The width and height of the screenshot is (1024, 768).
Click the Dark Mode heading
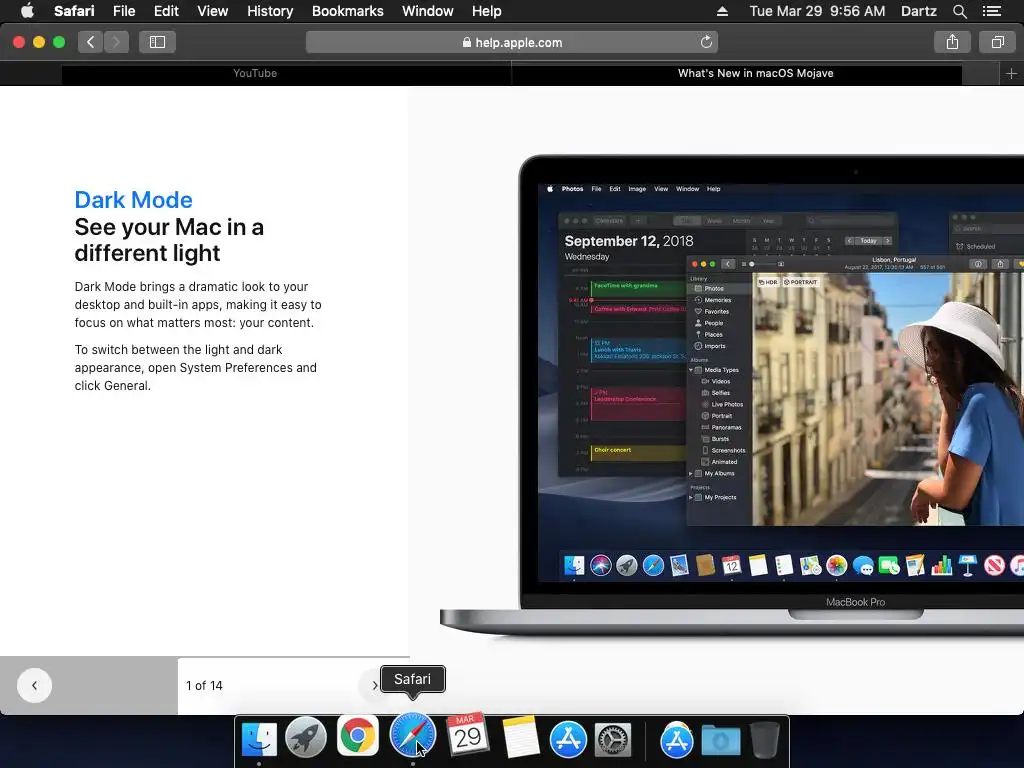[133, 200]
